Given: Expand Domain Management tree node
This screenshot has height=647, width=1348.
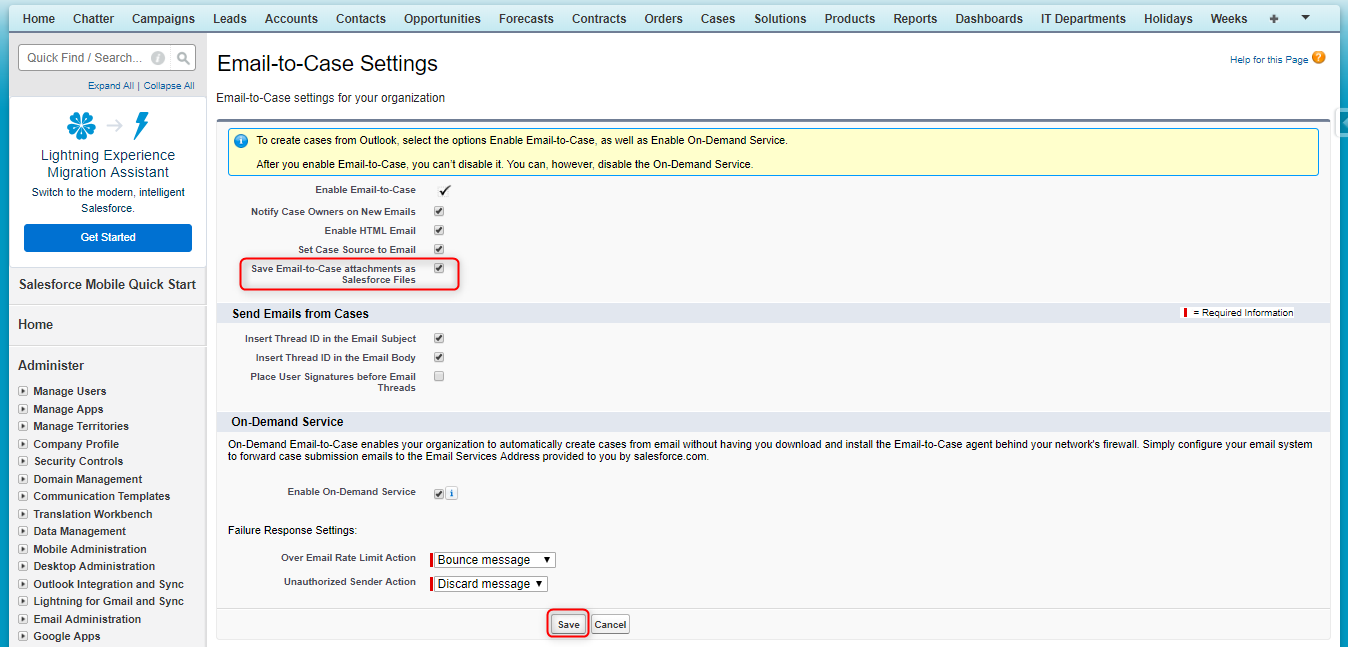Looking at the screenshot, I should [x=23, y=479].
